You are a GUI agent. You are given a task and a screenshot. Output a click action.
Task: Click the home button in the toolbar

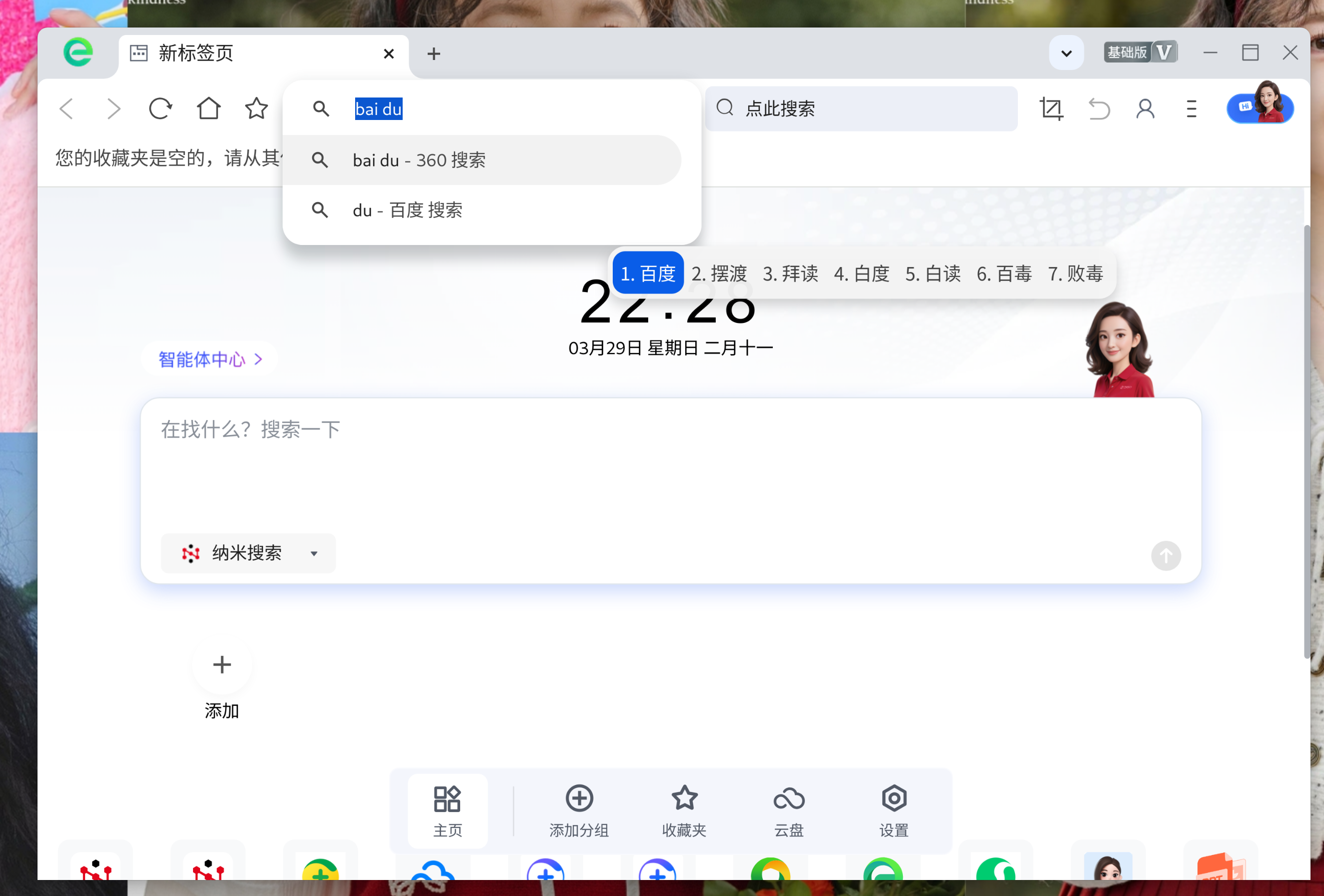tap(209, 108)
